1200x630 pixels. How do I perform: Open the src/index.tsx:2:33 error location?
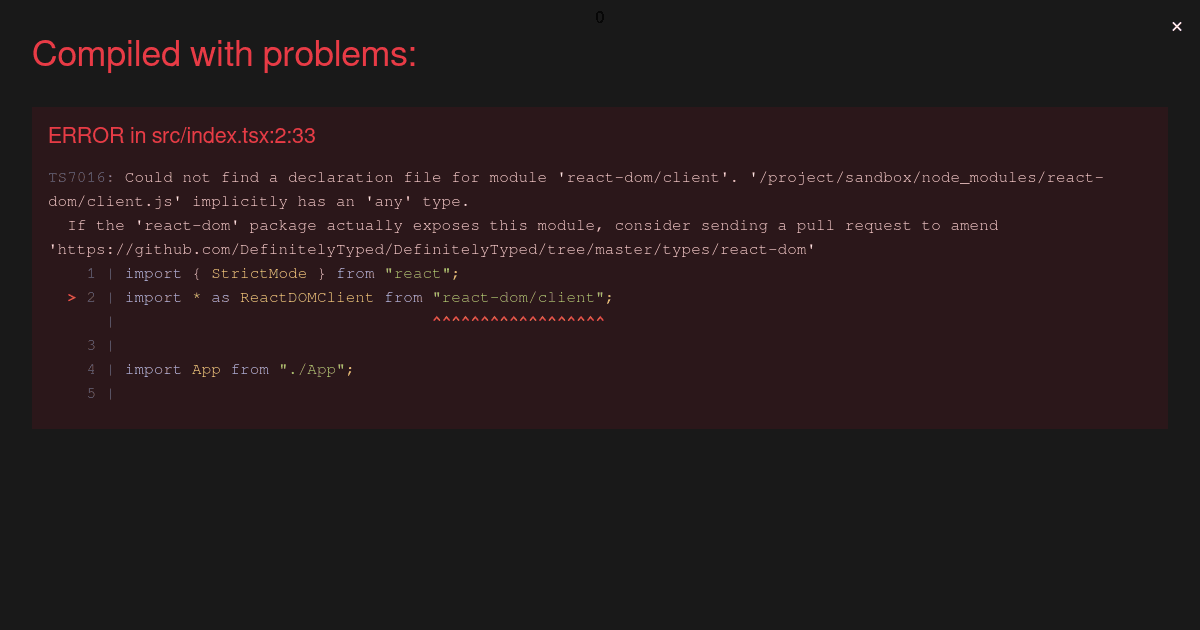coord(182,136)
